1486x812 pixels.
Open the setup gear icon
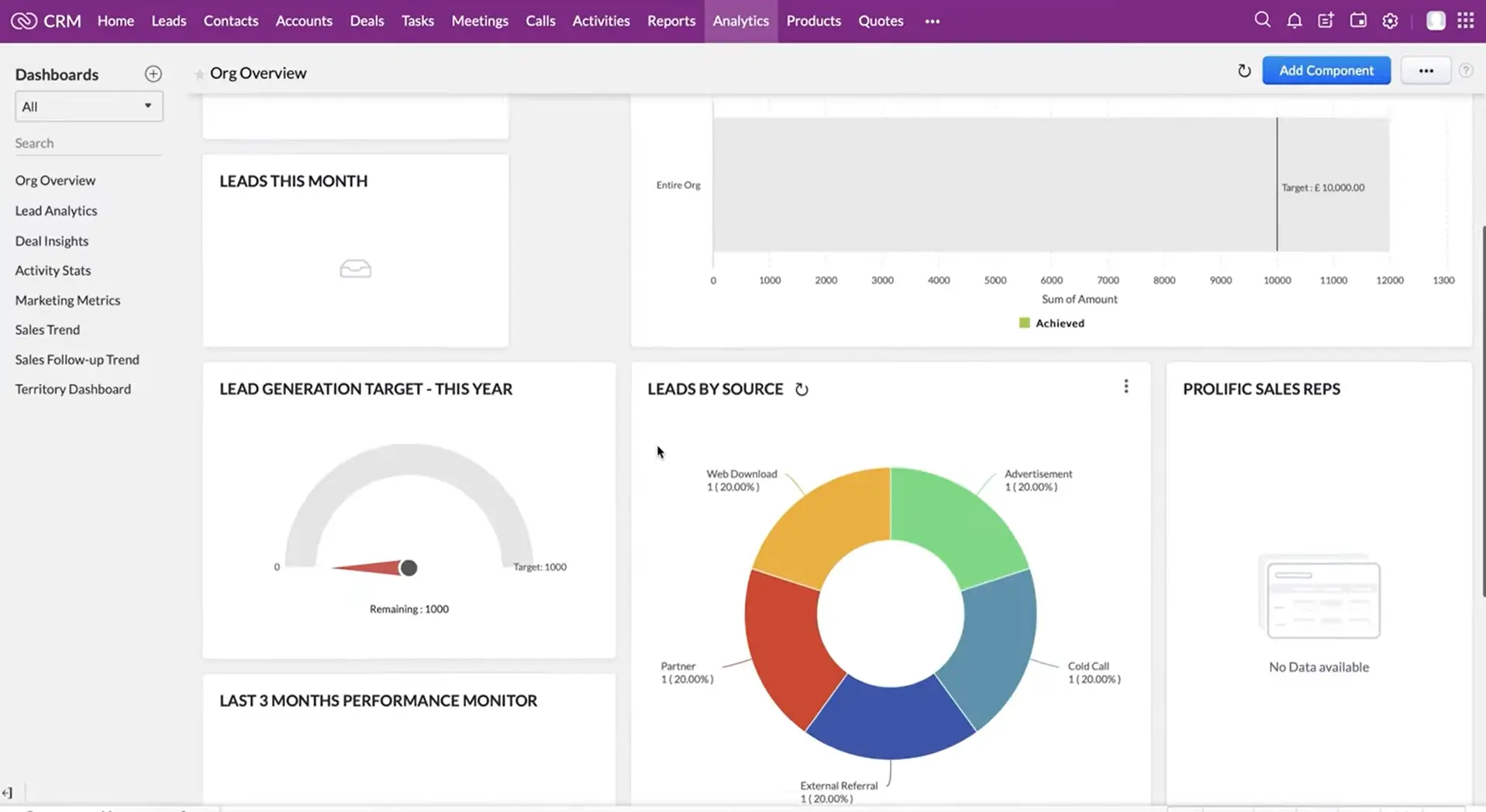[1390, 21]
